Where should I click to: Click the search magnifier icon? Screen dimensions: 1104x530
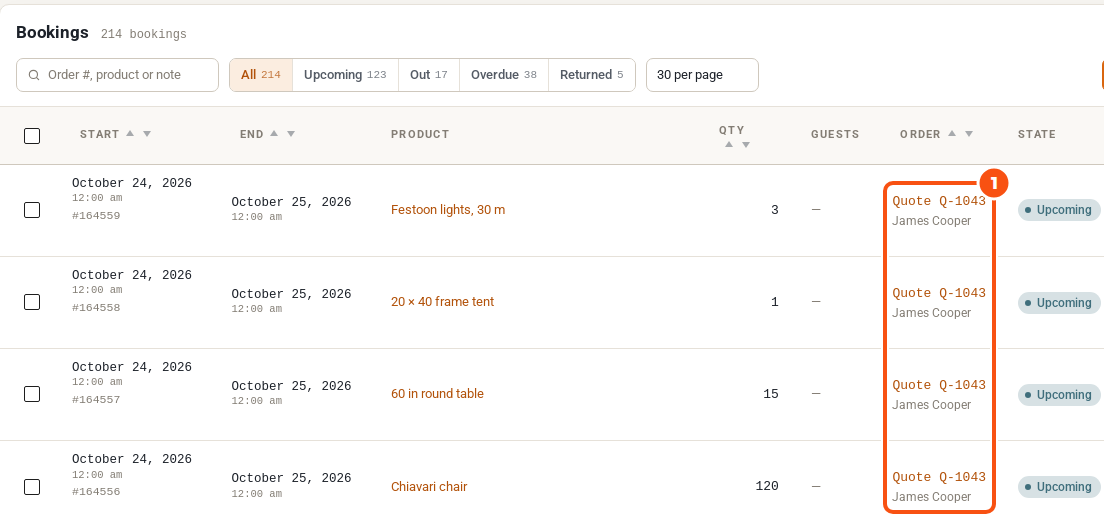[34, 75]
